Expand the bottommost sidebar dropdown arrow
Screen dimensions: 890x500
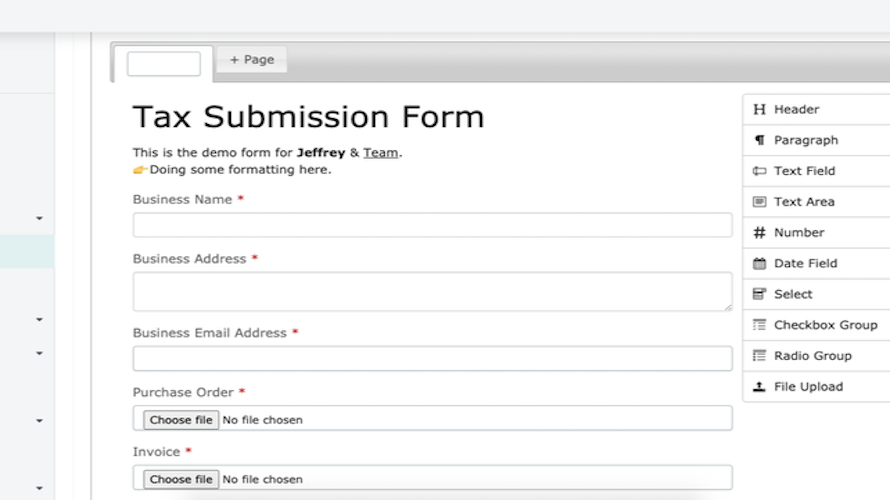39,488
